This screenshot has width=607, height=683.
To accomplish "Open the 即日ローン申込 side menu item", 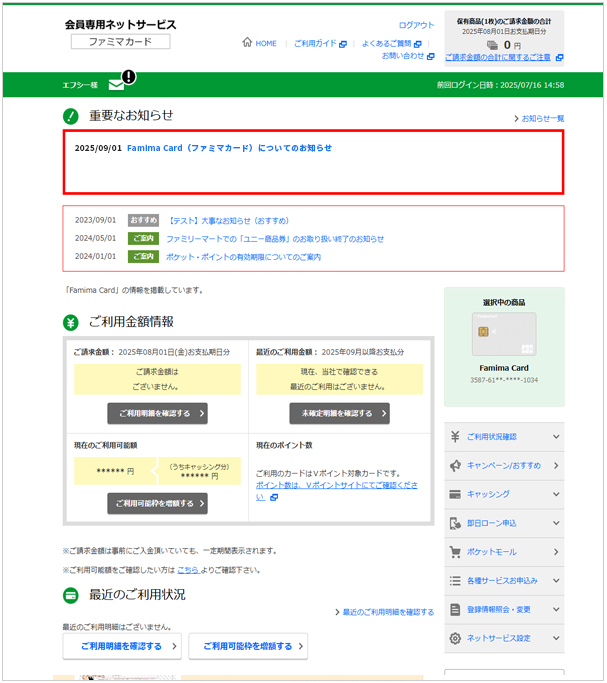I will tap(504, 523).
